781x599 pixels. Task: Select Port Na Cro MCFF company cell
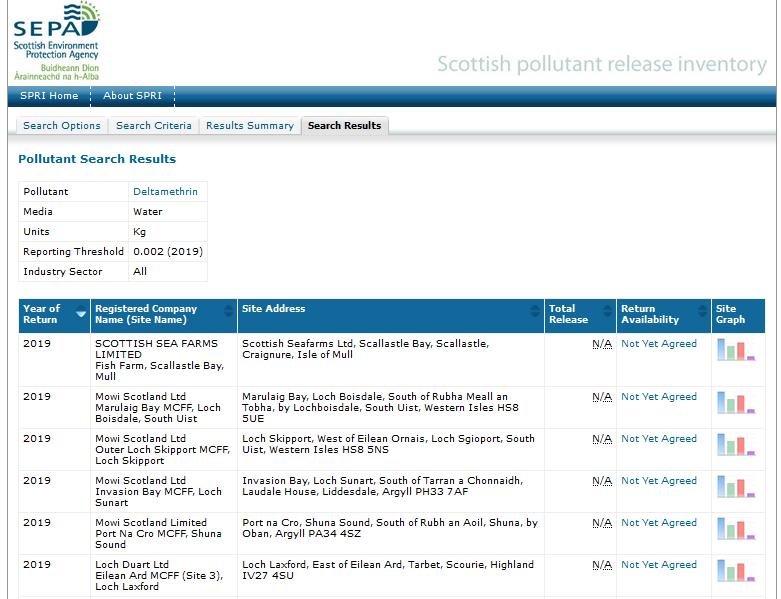click(x=164, y=533)
